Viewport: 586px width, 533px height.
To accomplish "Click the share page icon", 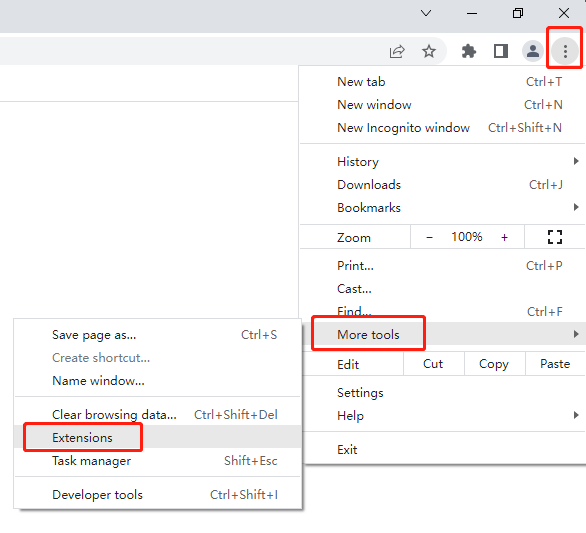I will point(397,51).
